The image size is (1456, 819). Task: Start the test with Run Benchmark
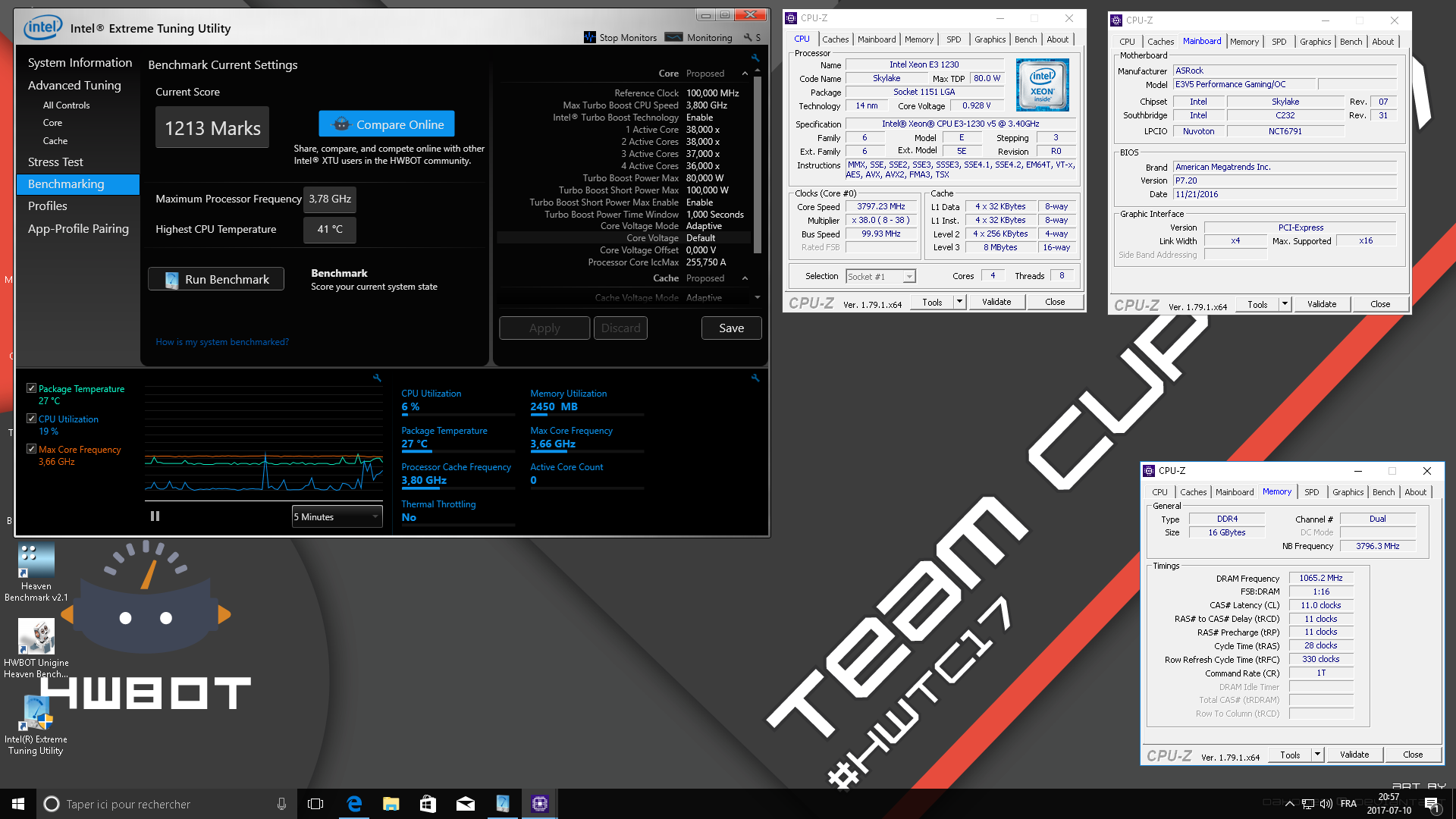(216, 279)
